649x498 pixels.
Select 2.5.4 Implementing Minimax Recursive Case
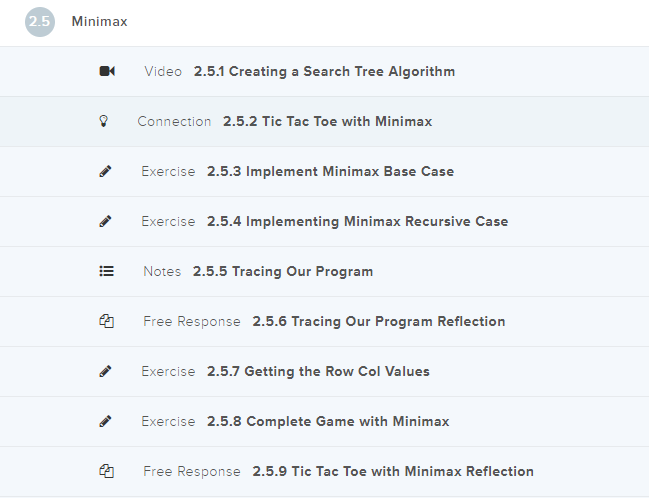point(357,221)
